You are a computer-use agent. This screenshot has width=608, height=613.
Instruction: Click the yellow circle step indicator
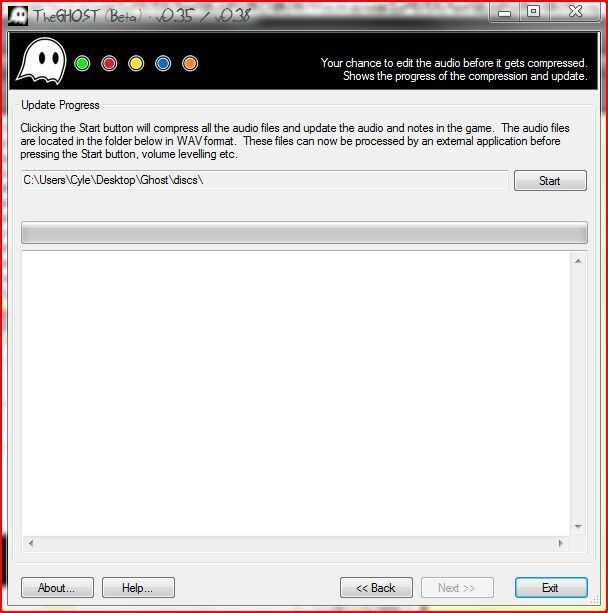(136, 63)
